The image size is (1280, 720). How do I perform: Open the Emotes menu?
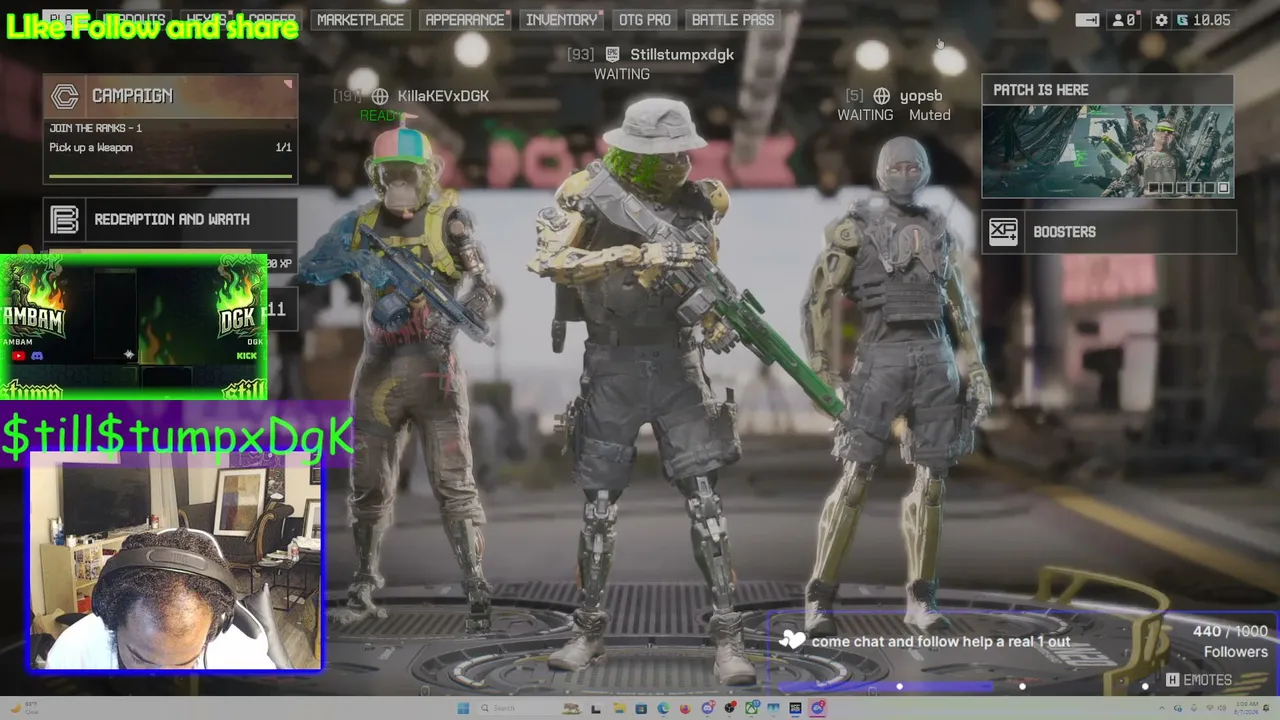pos(1198,680)
